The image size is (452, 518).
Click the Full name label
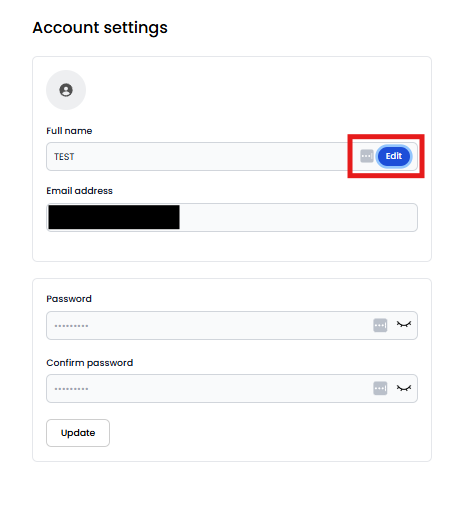point(69,131)
